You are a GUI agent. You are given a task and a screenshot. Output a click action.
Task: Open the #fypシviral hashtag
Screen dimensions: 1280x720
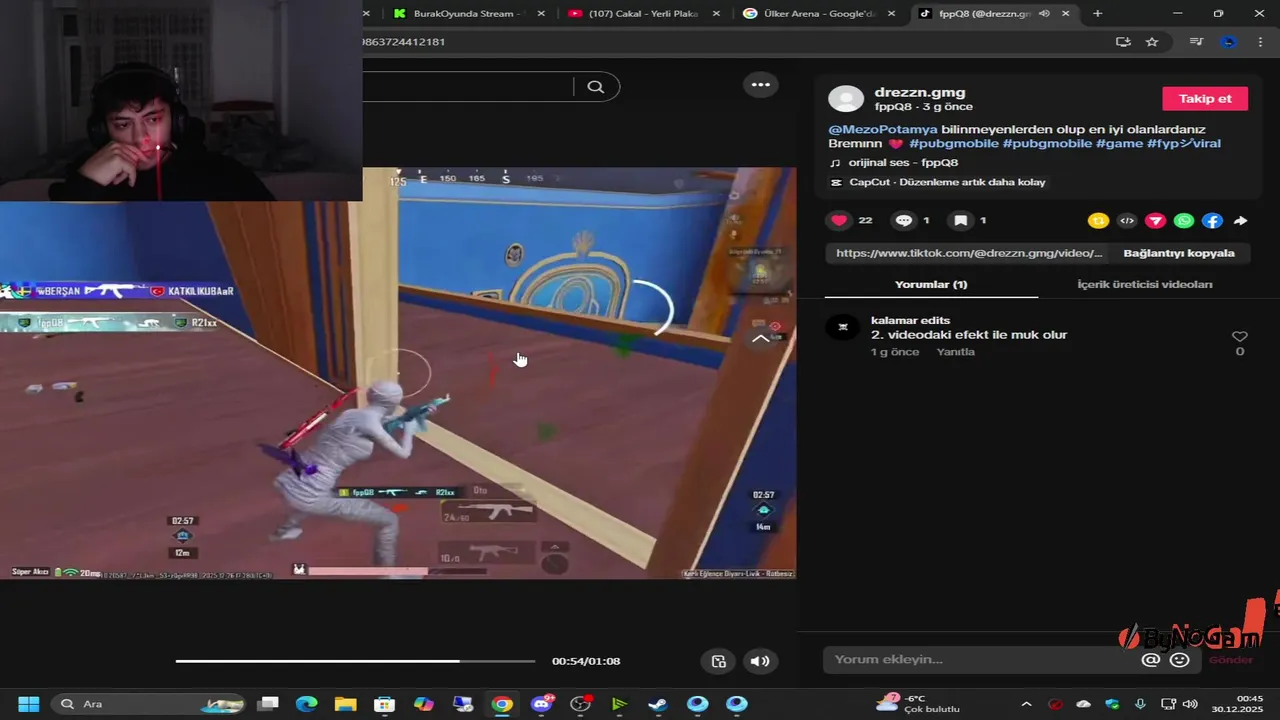pyautogui.click(x=1184, y=143)
